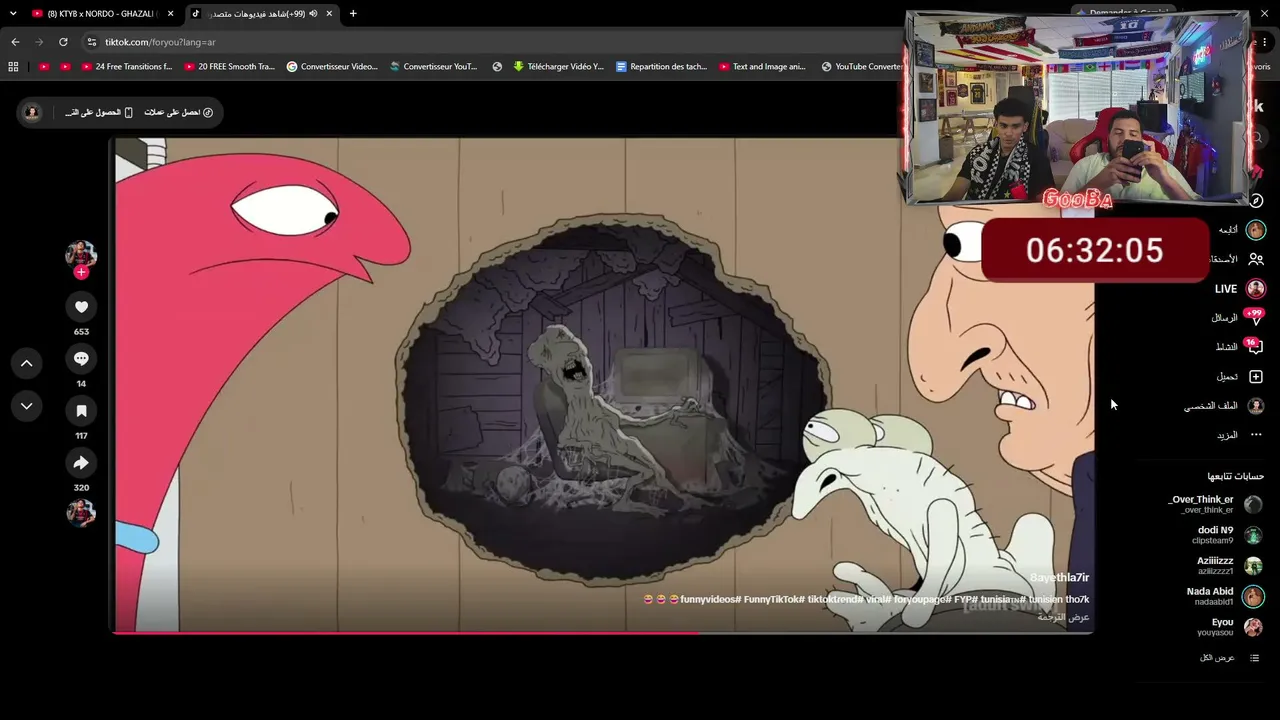Open the Explore compass icon in sidebar
The image size is (1280, 720).
pyautogui.click(x=1256, y=200)
